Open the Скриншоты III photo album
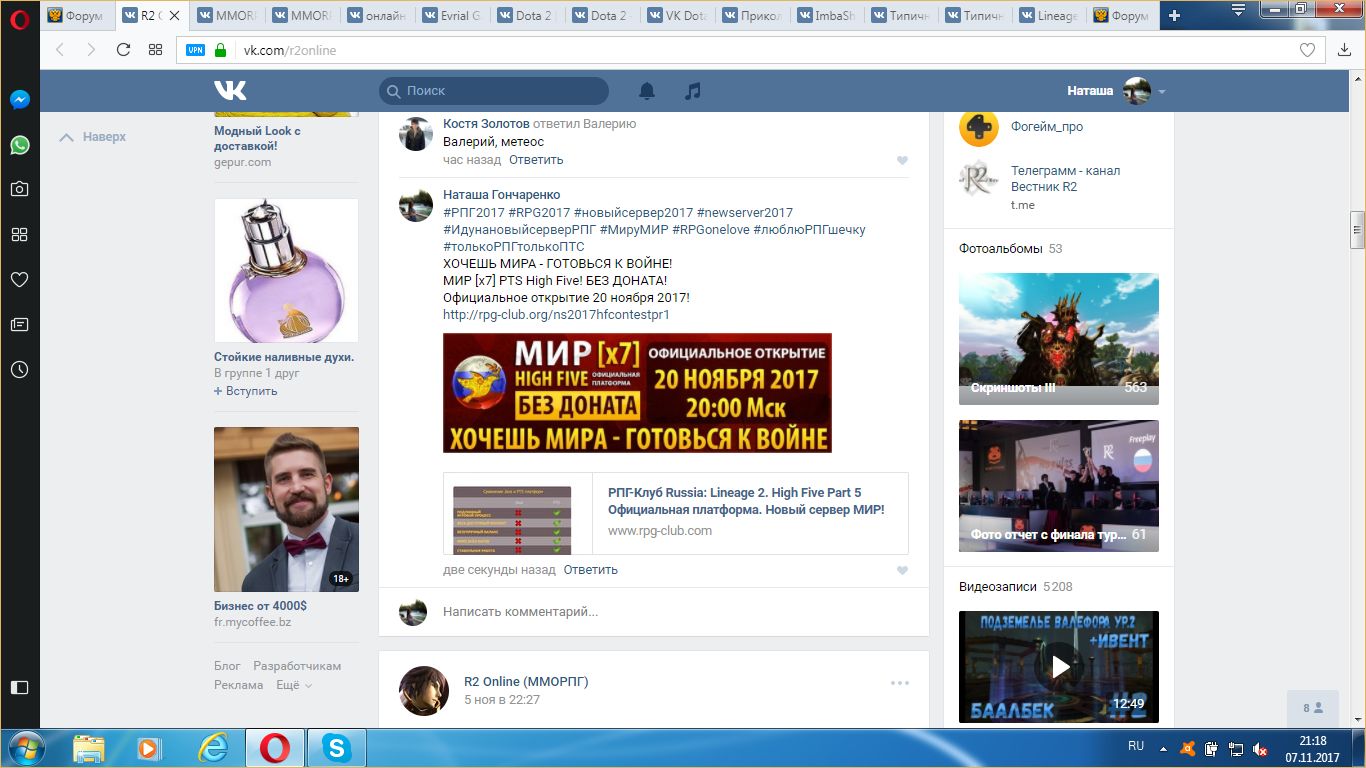The height and width of the screenshot is (768, 1366). (1059, 339)
